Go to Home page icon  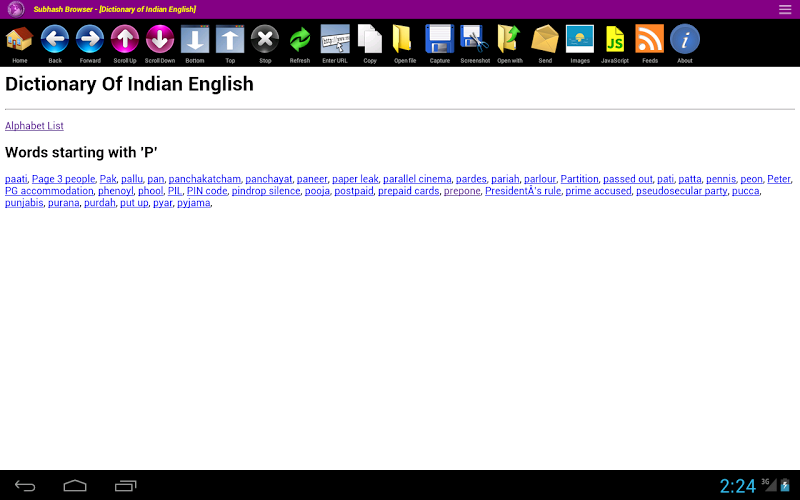19,39
